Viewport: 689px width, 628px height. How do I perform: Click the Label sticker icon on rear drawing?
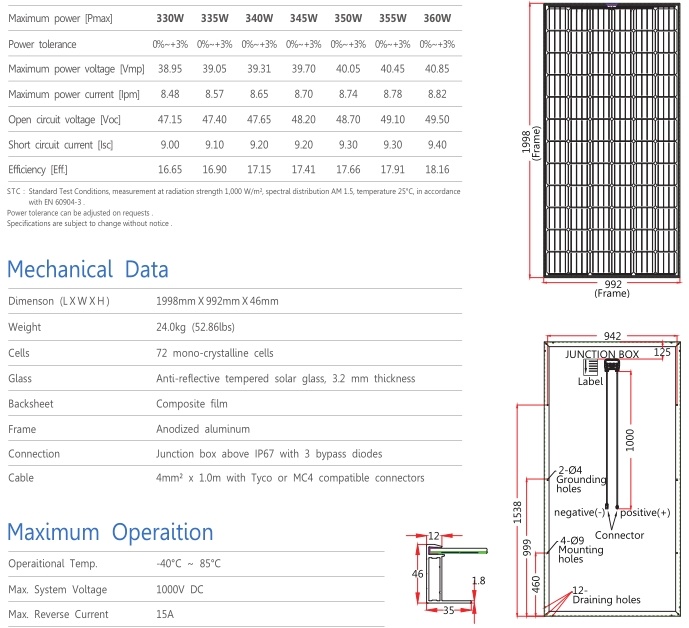tap(591, 366)
